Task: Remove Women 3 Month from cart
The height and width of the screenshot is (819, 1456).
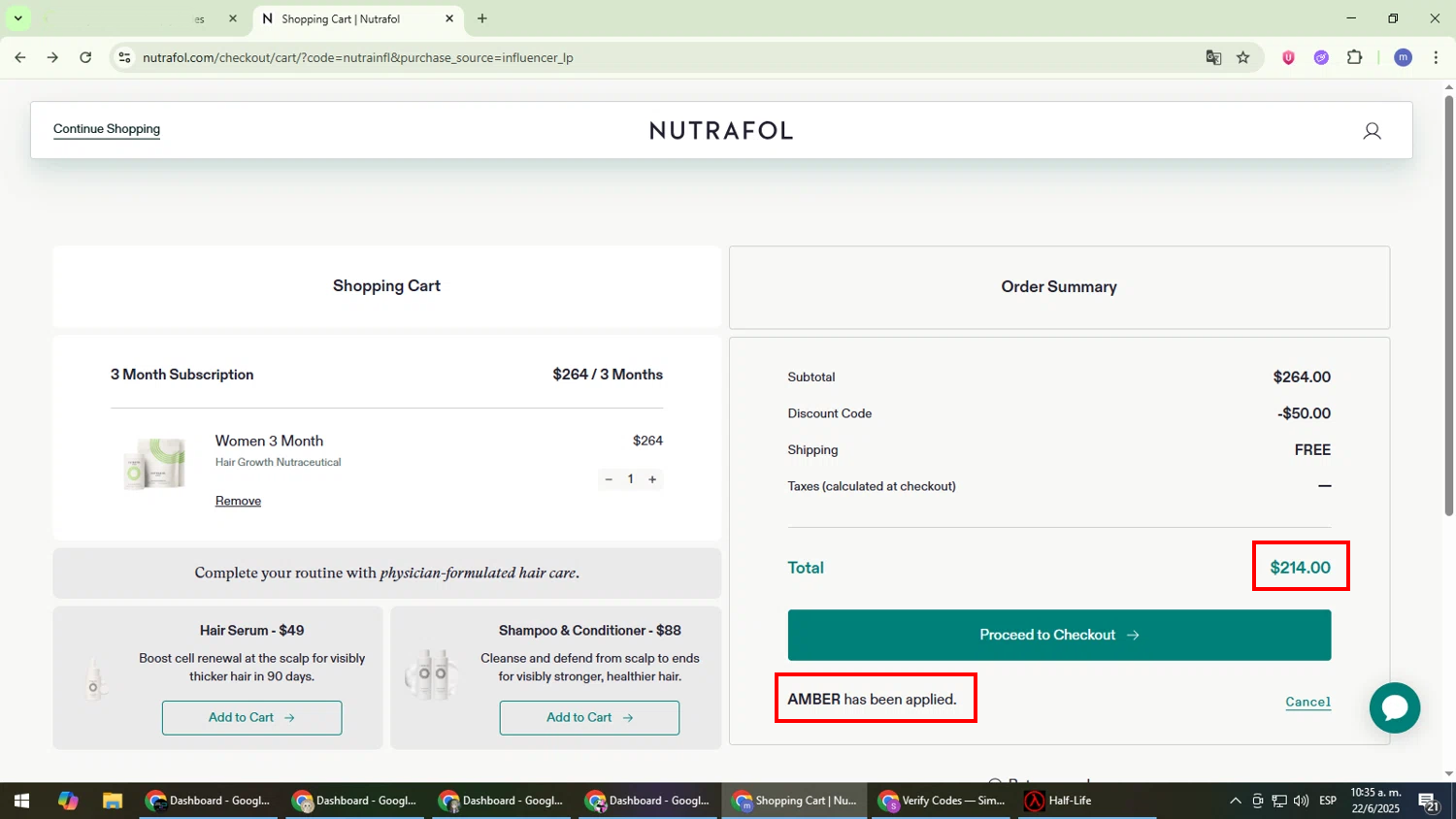Action: click(x=238, y=501)
